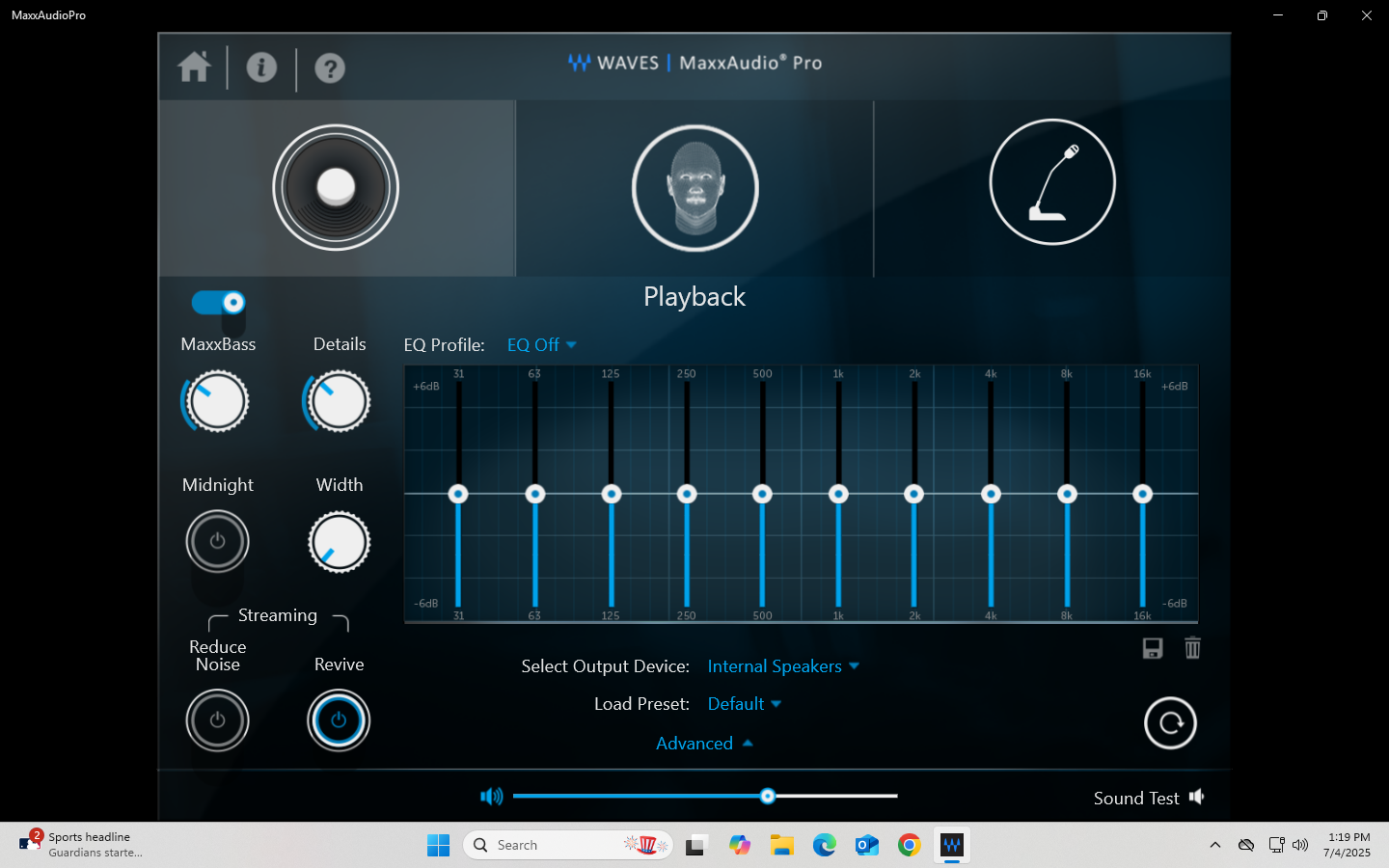Open the clock showing 1:19 PM
The width and height of the screenshot is (1389, 868).
click(x=1348, y=845)
